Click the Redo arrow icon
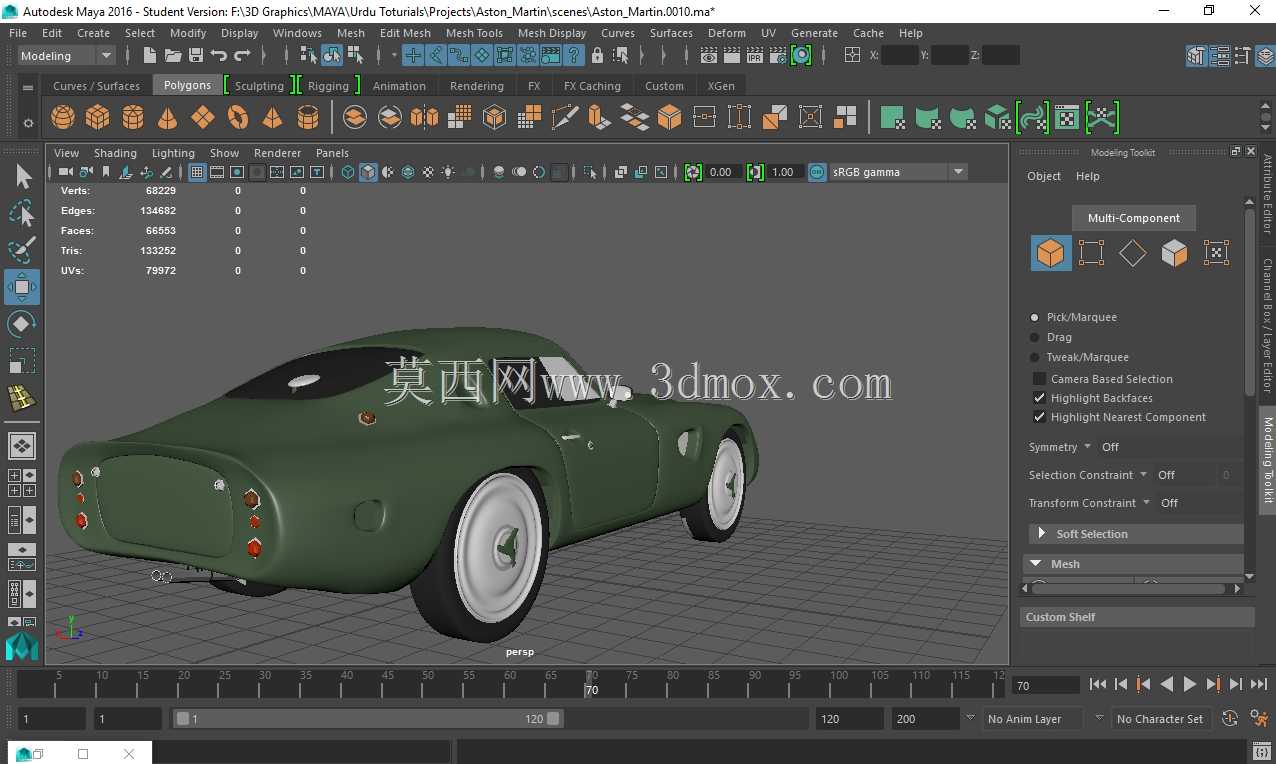Image resolution: width=1276 pixels, height=764 pixels. [x=242, y=56]
